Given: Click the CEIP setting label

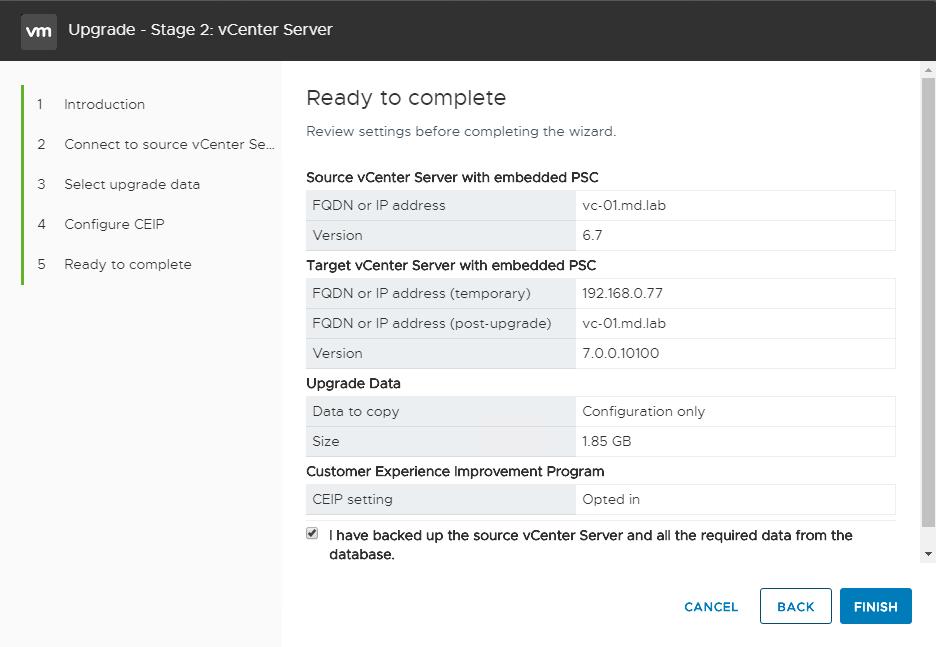Looking at the screenshot, I should [352, 499].
